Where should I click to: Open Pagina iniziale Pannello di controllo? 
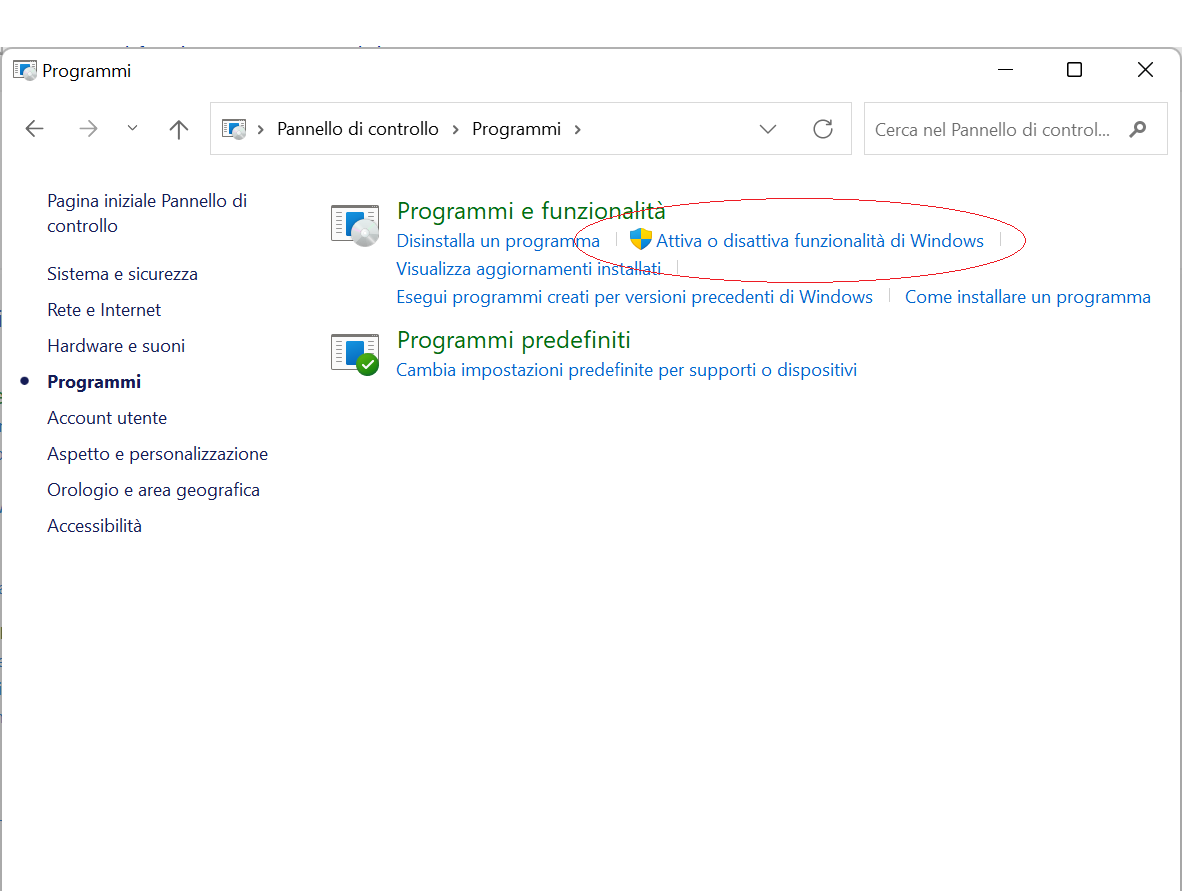click(147, 213)
